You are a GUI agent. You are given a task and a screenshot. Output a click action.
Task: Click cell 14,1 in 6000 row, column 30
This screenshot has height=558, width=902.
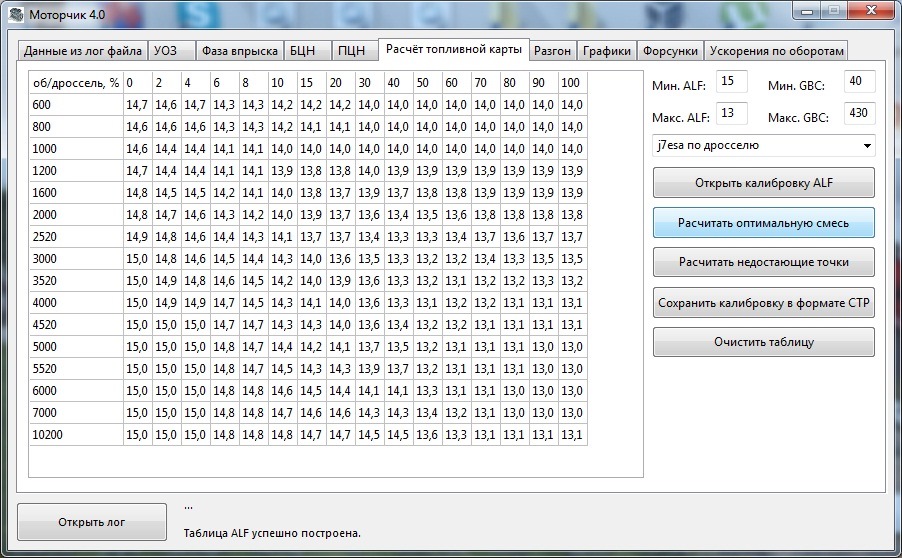370,391
